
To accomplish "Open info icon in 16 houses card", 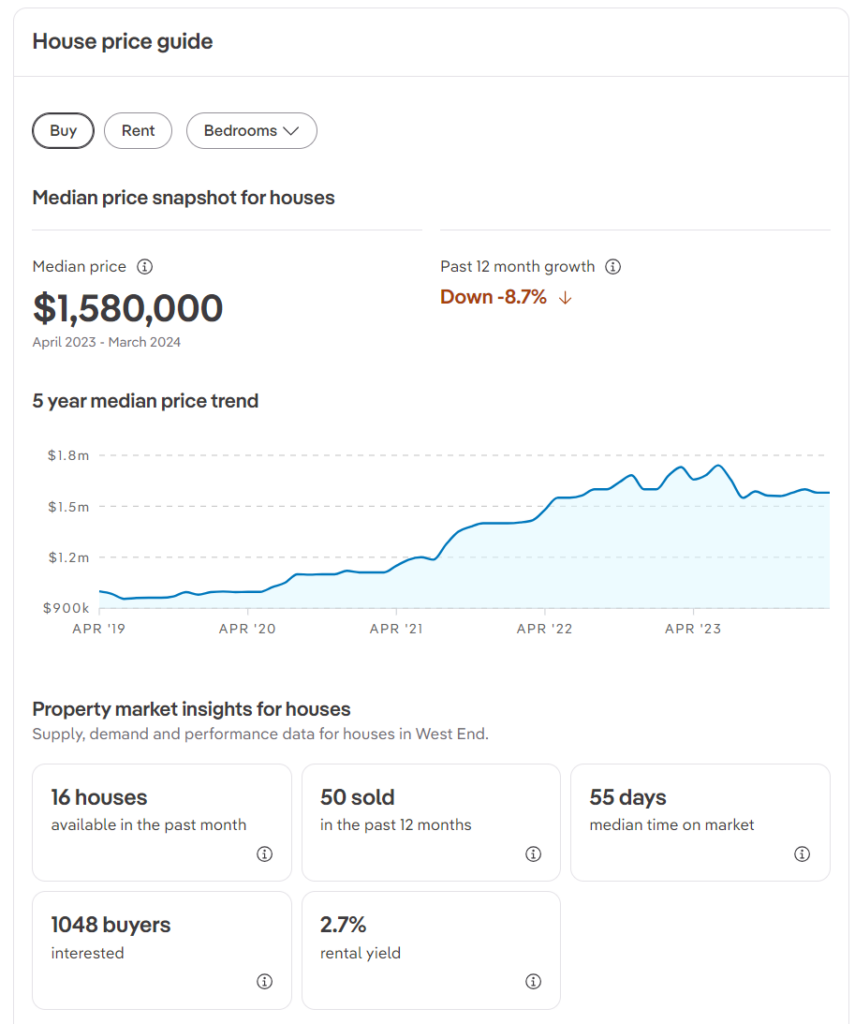I will pyautogui.click(x=264, y=854).
